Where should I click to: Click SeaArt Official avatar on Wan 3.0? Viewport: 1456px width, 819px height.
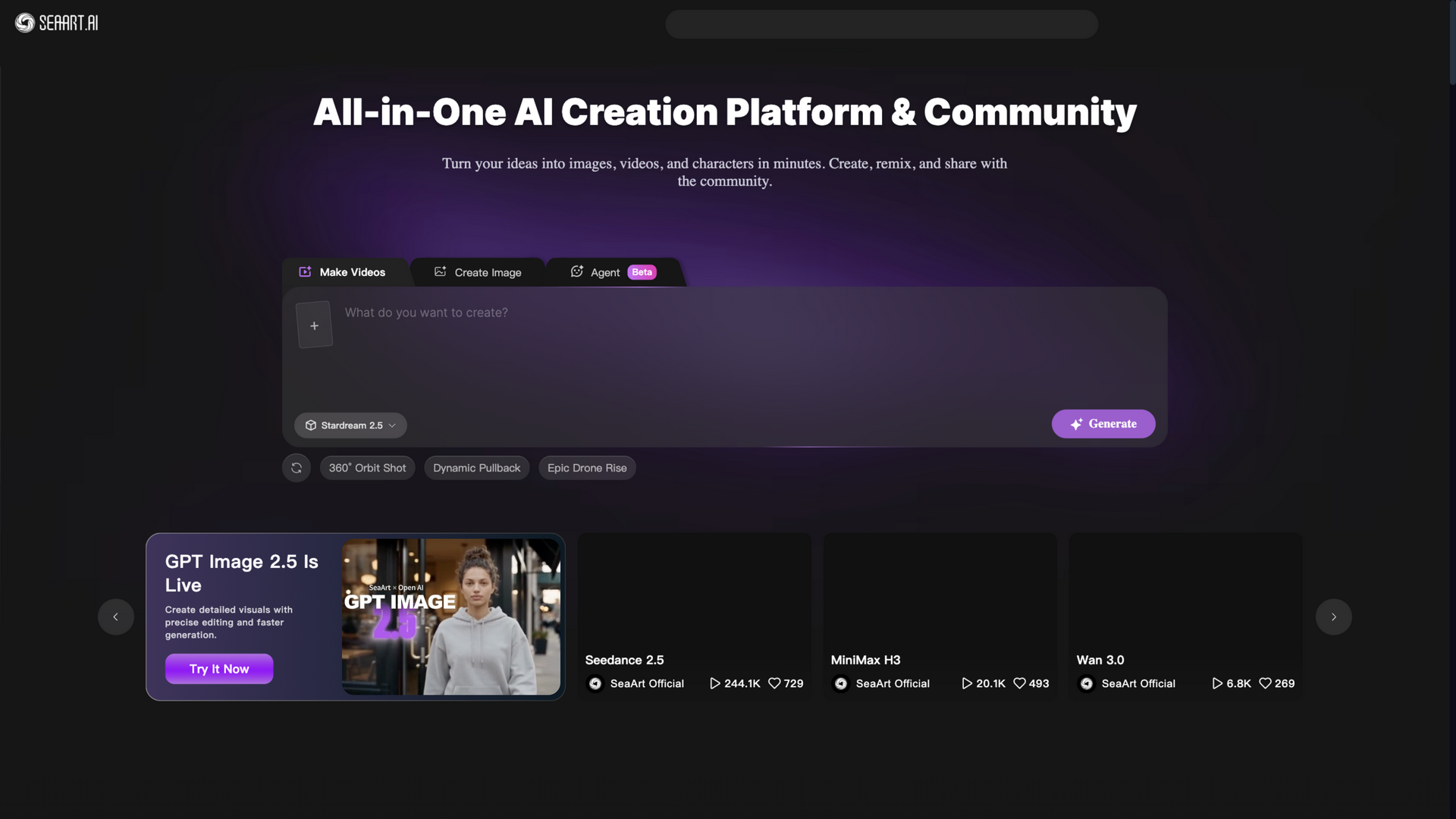click(1087, 683)
